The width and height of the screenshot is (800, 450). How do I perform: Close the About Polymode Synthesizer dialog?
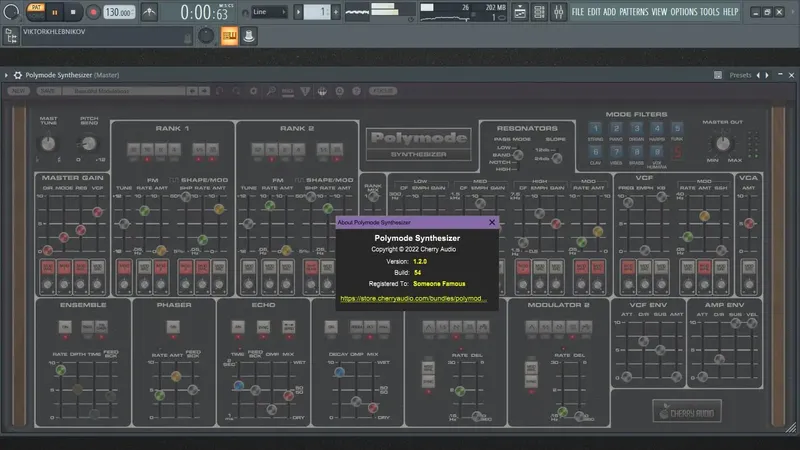click(492, 222)
